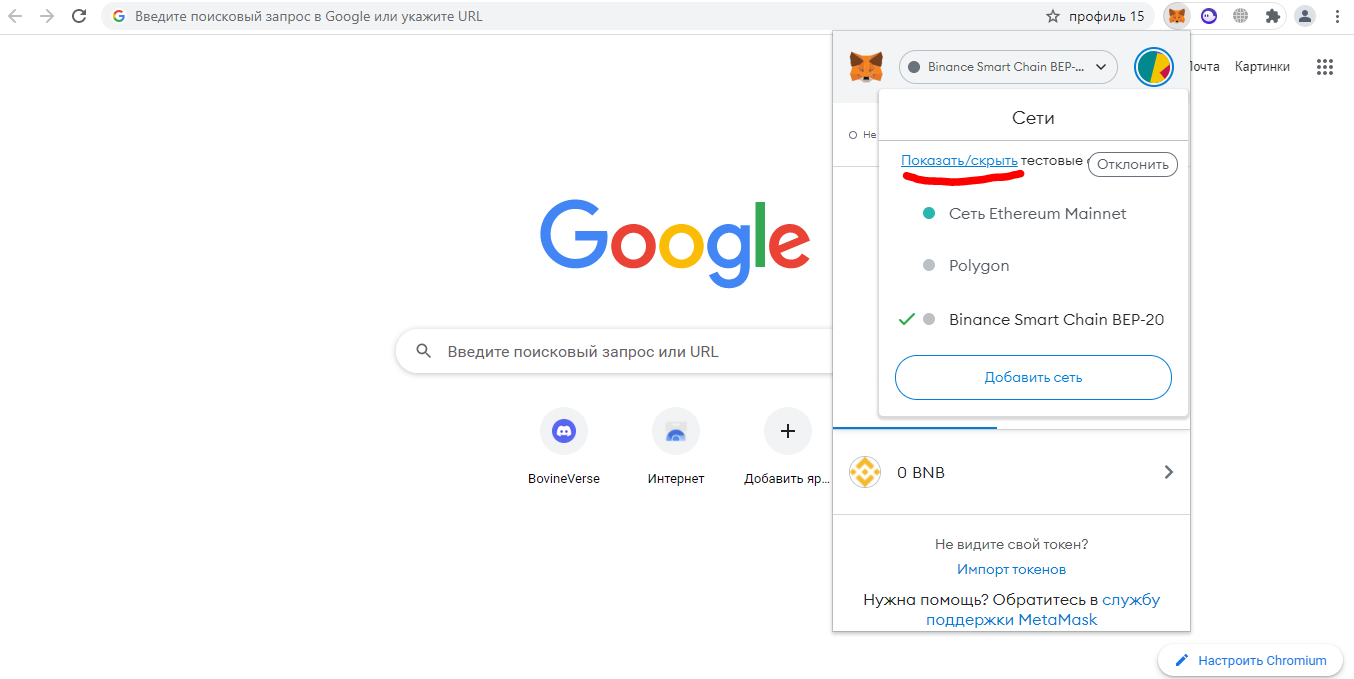The width and height of the screenshot is (1354, 679).
Task: Click the Отклонить button
Action: coord(1133,165)
